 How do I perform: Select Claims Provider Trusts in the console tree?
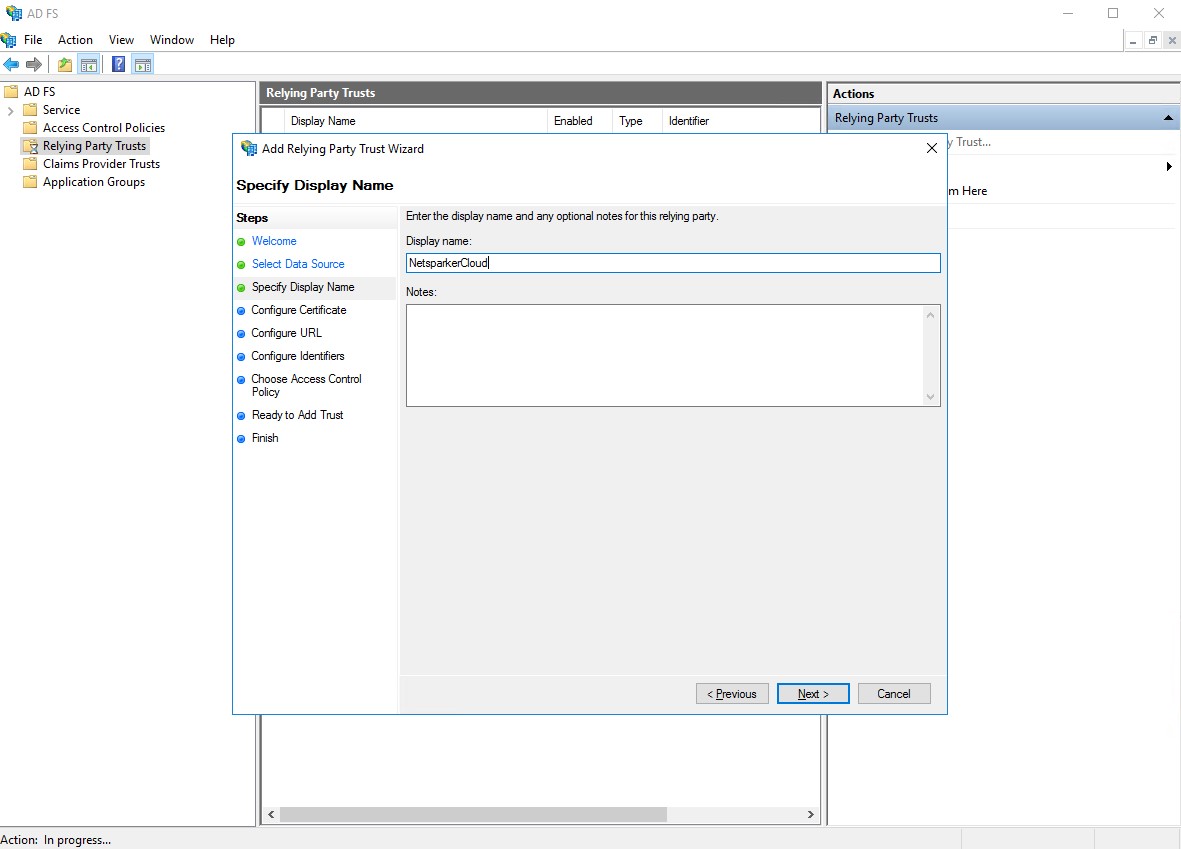[x=101, y=163]
